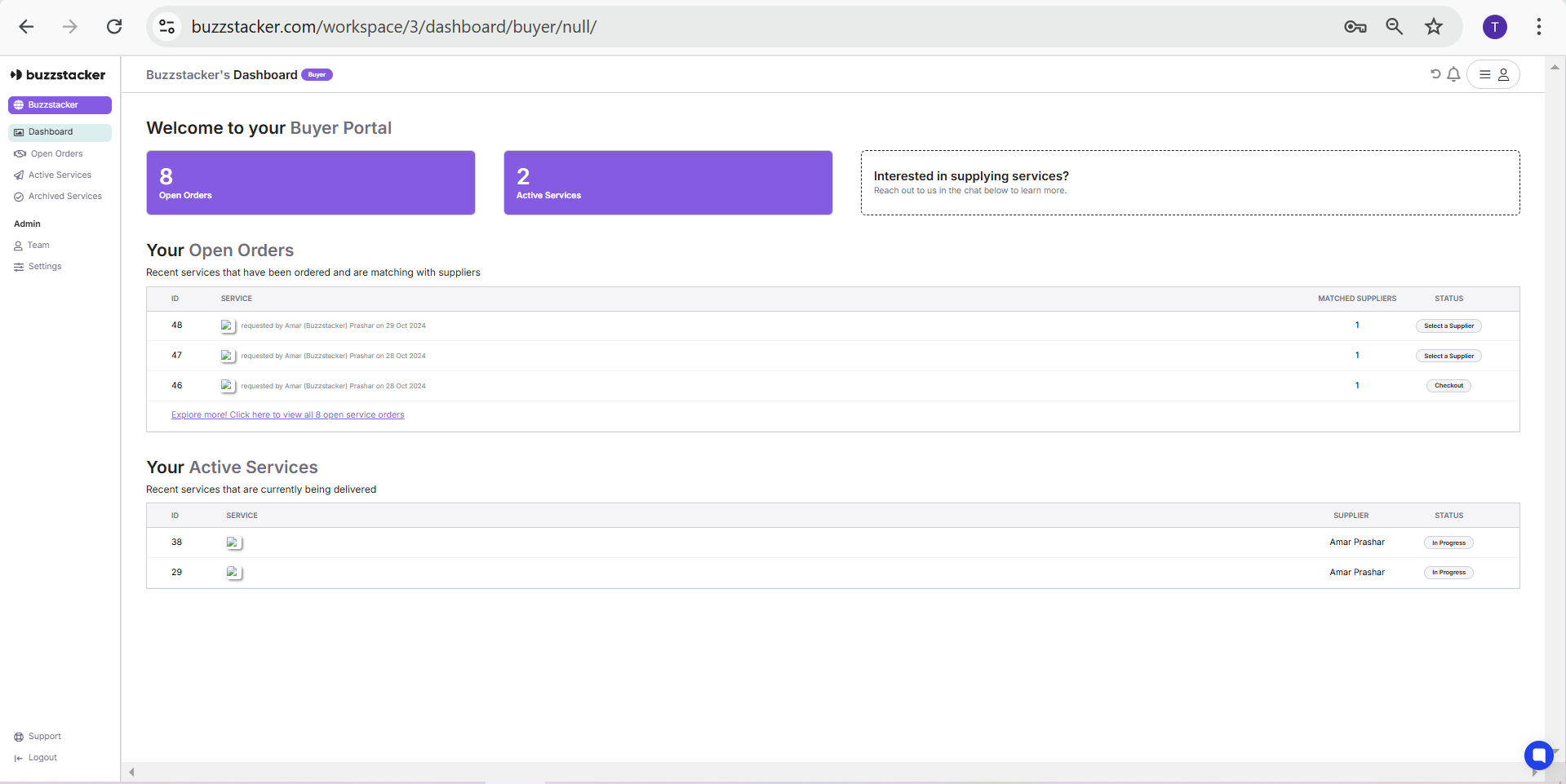The height and width of the screenshot is (784, 1566).
Task: Click the scroll up arrow at right edge
Action: click(x=1555, y=67)
